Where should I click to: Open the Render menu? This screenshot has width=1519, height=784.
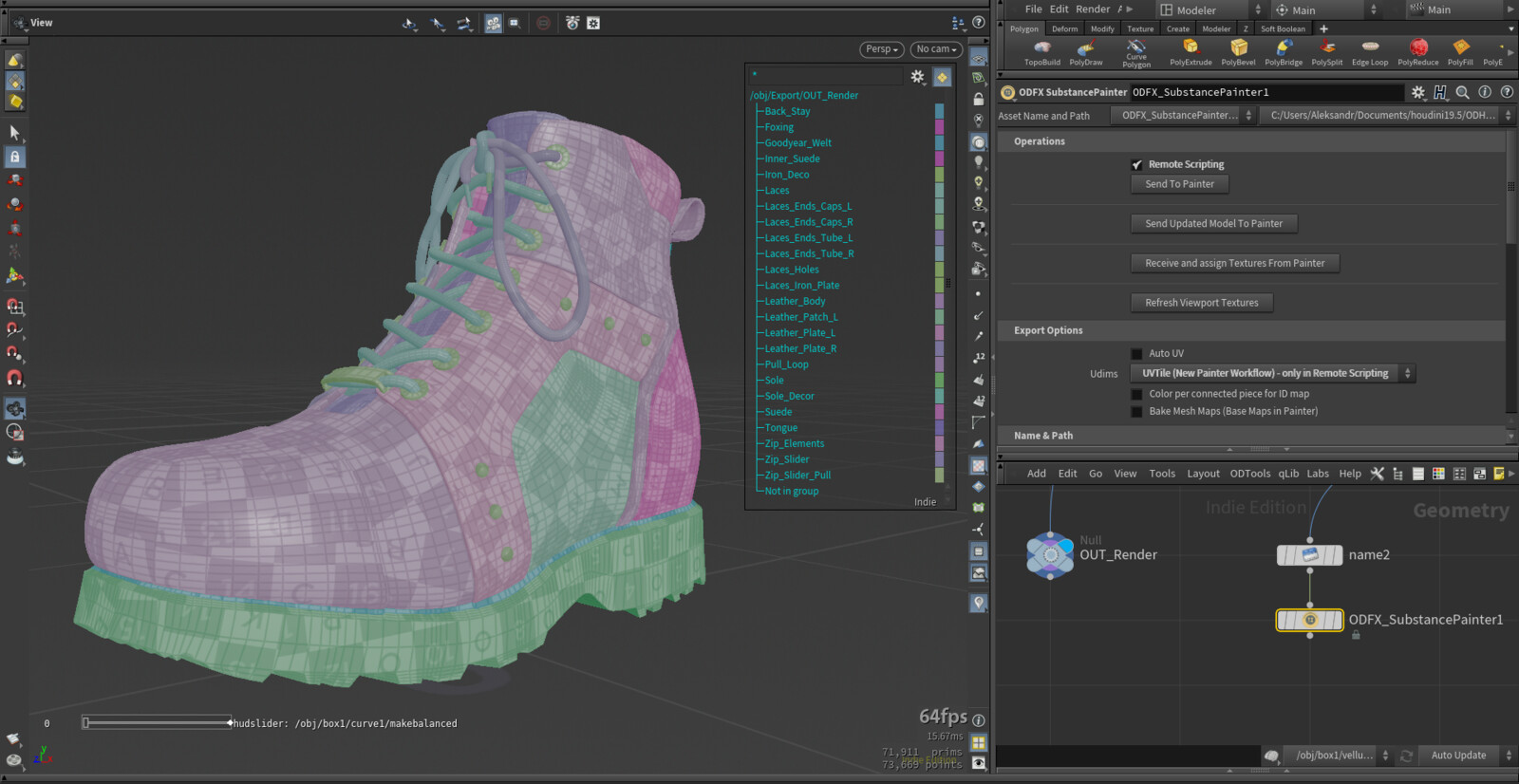pos(1093,9)
